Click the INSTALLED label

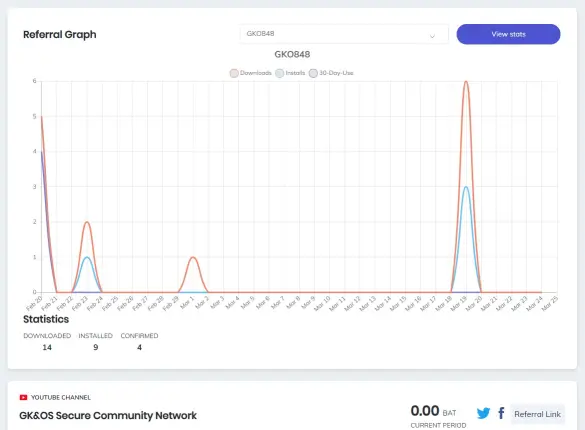click(96, 336)
